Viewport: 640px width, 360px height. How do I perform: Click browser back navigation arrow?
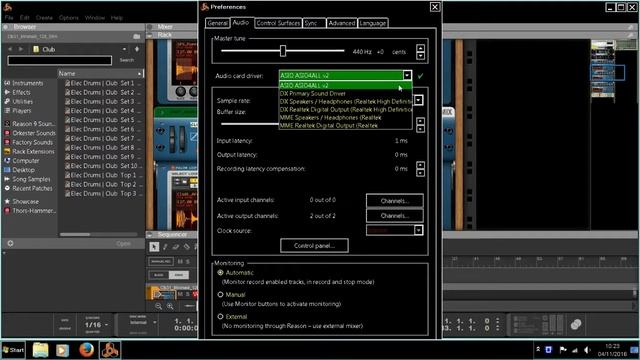[x=11, y=49]
